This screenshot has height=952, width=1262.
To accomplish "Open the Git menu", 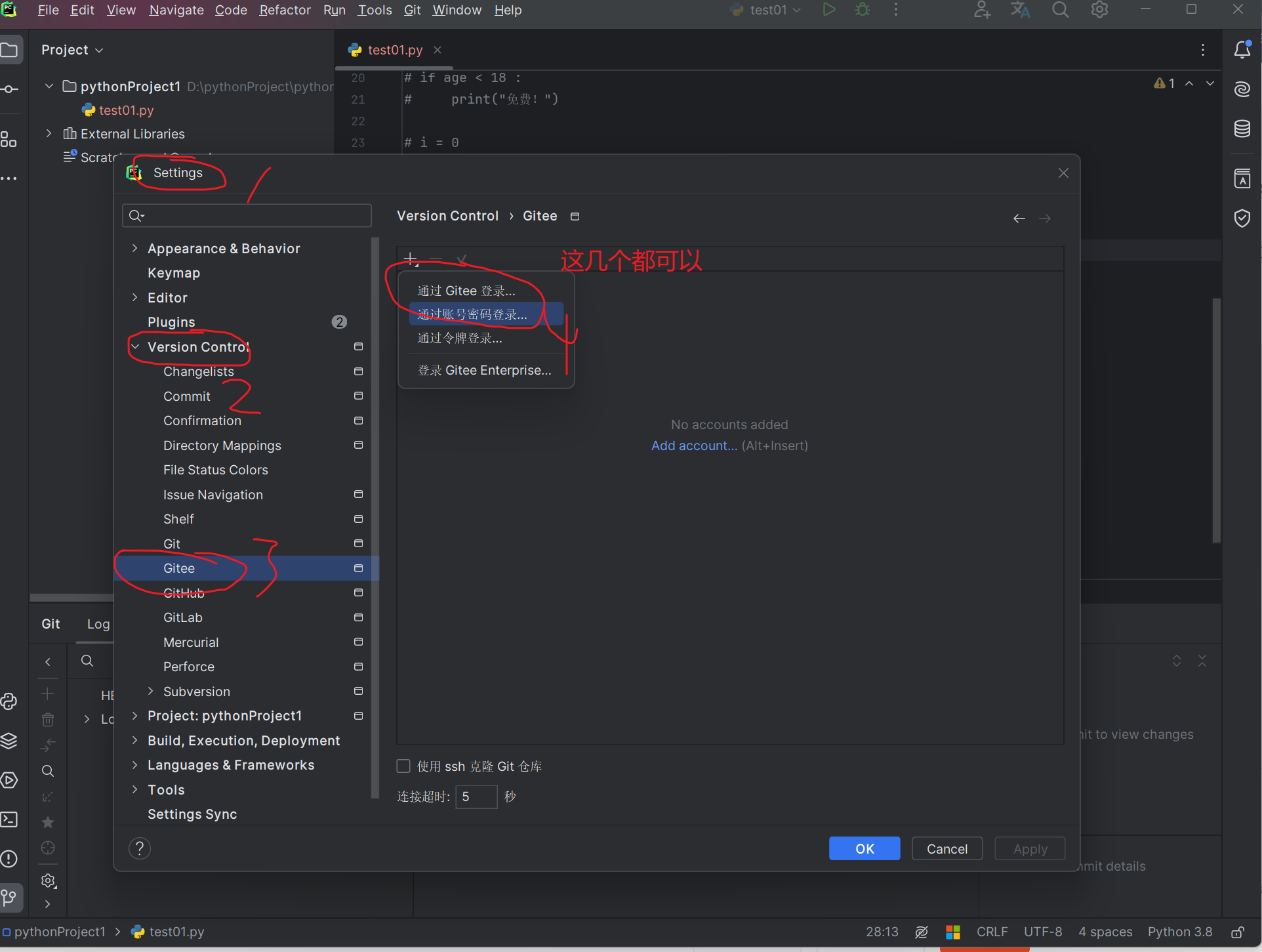I will tap(412, 10).
